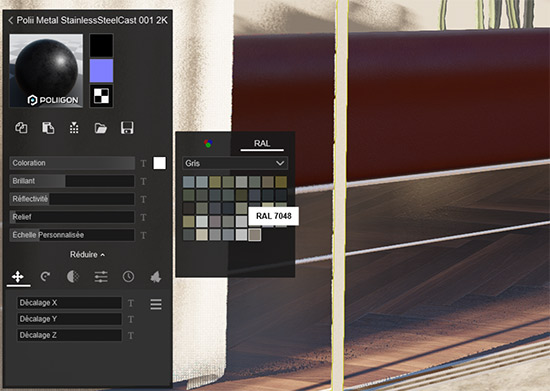Click the Décalage X field

[69, 303]
